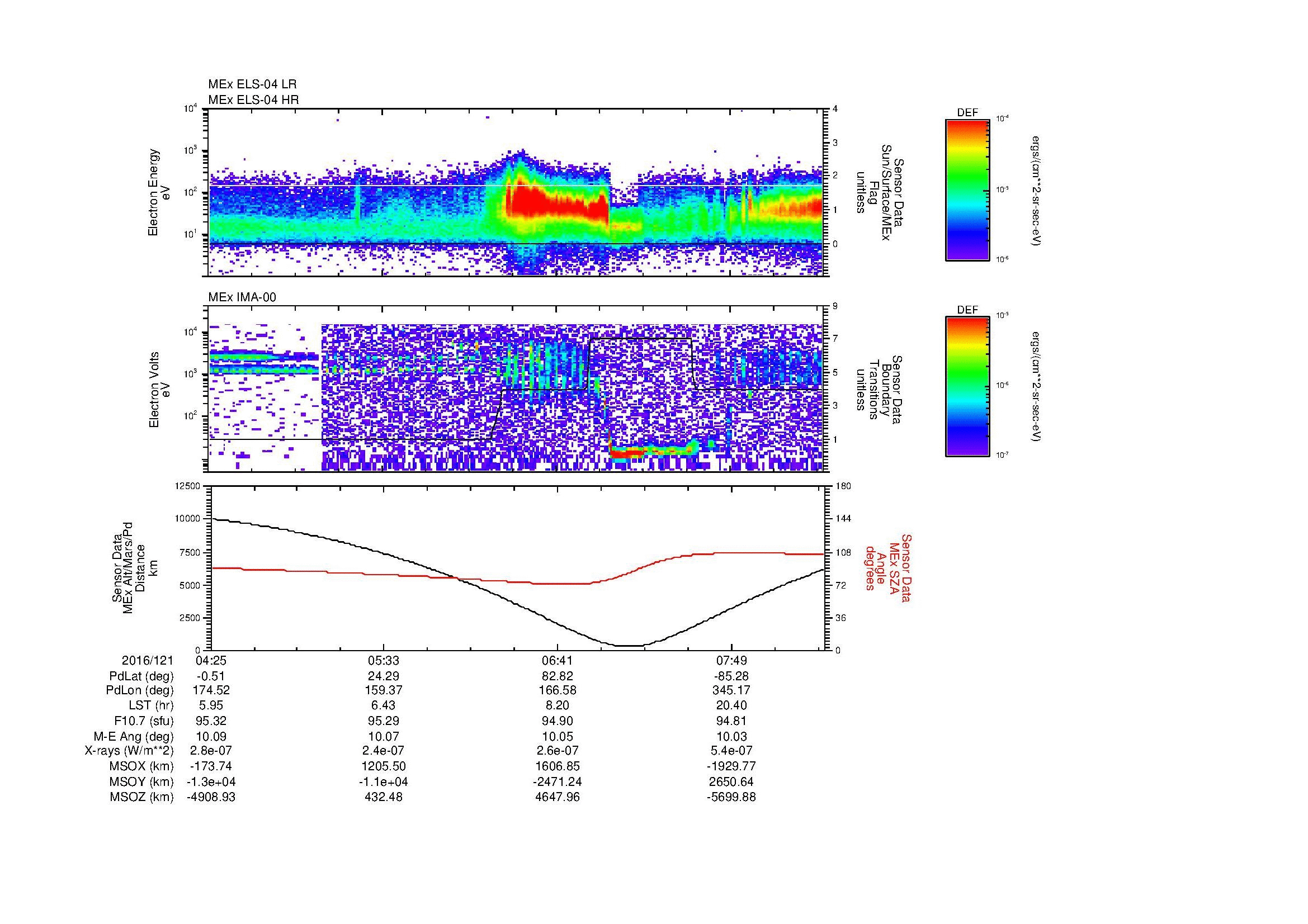Click the '06:41' time tick label
This screenshot has height=924, width=1308.
(558, 660)
